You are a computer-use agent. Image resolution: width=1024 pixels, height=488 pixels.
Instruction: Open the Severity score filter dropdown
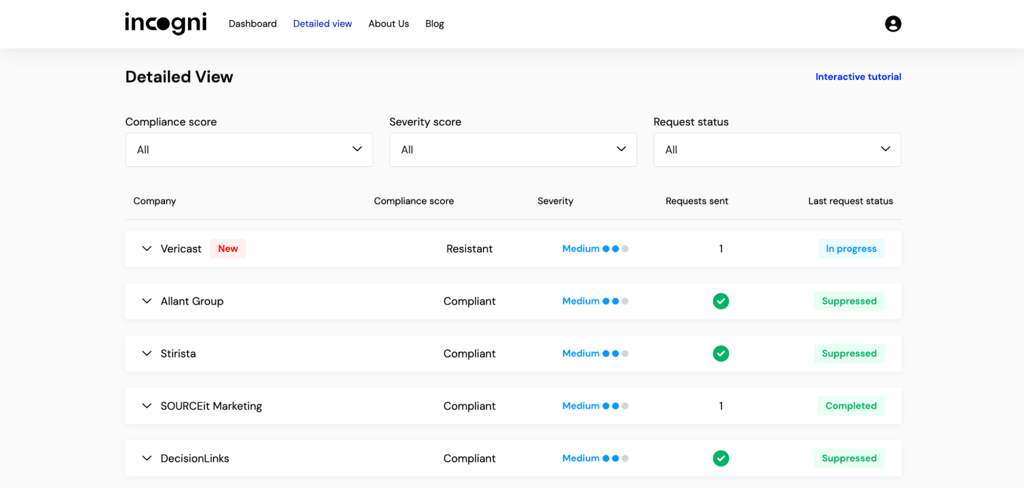pos(513,150)
